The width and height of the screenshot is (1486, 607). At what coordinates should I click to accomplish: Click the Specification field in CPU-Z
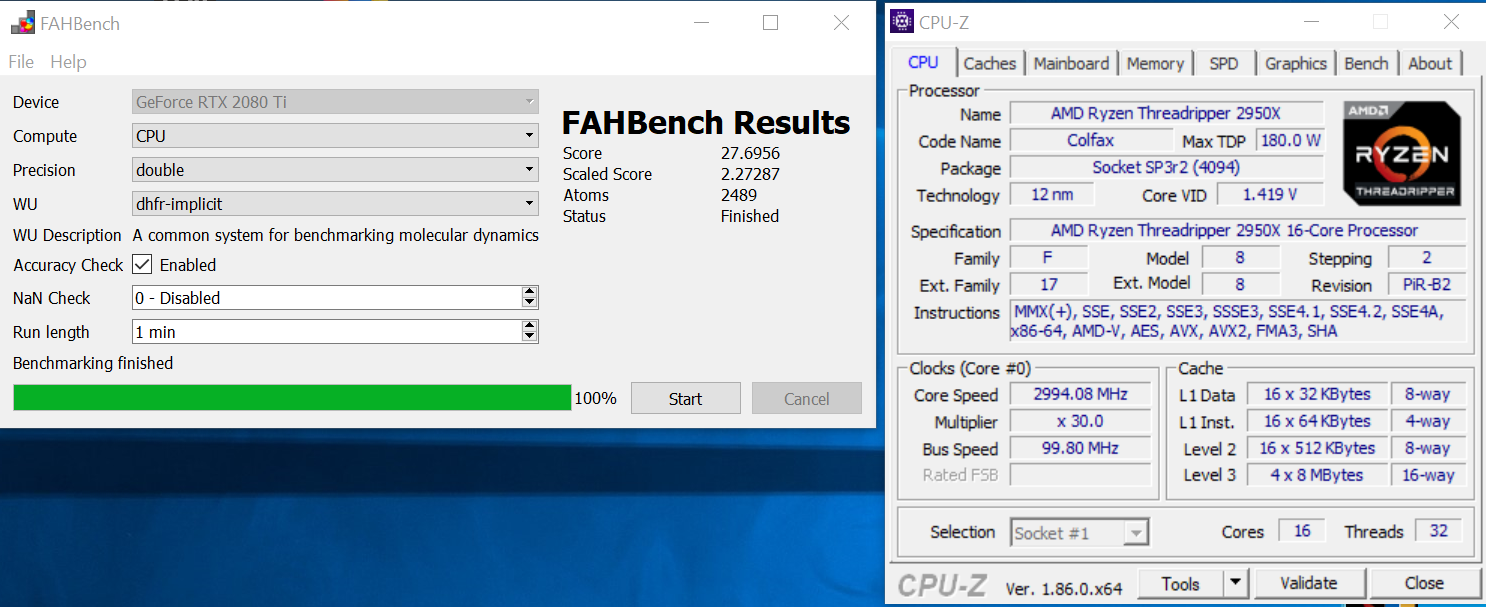(x=1238, y=231)
